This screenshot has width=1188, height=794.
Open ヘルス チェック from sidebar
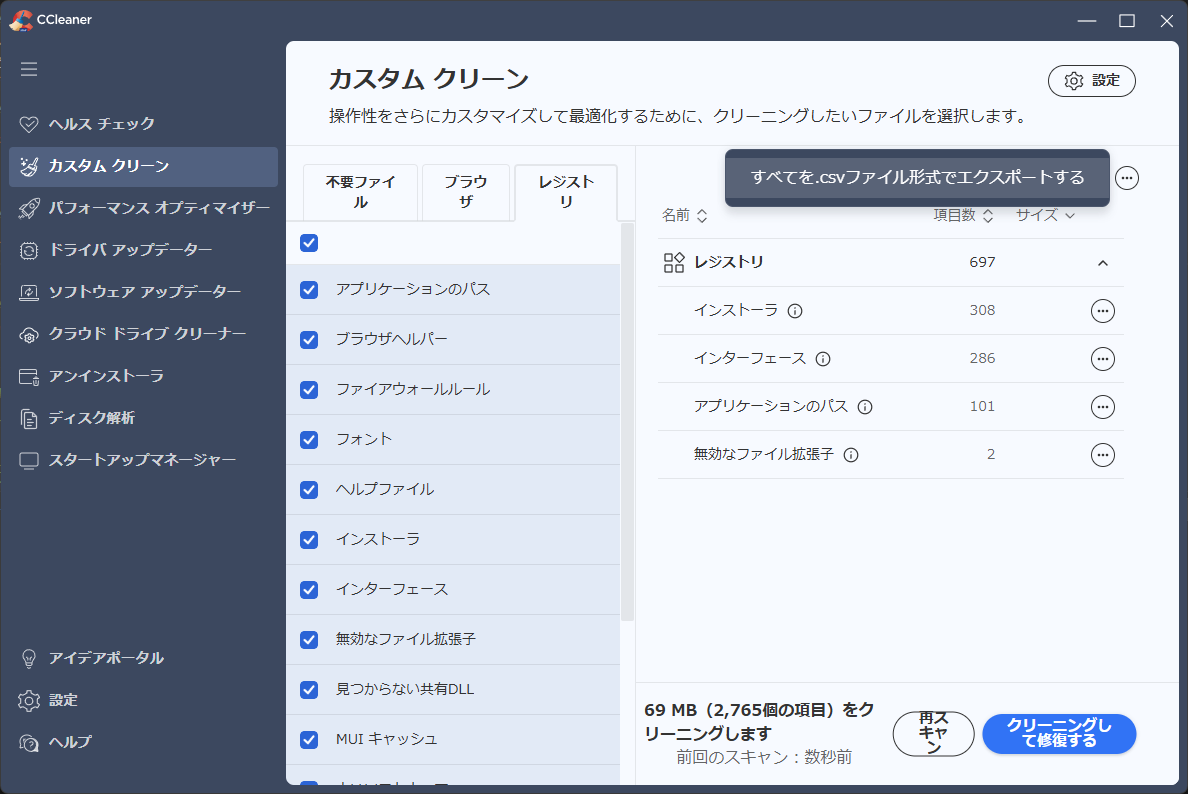143,124
